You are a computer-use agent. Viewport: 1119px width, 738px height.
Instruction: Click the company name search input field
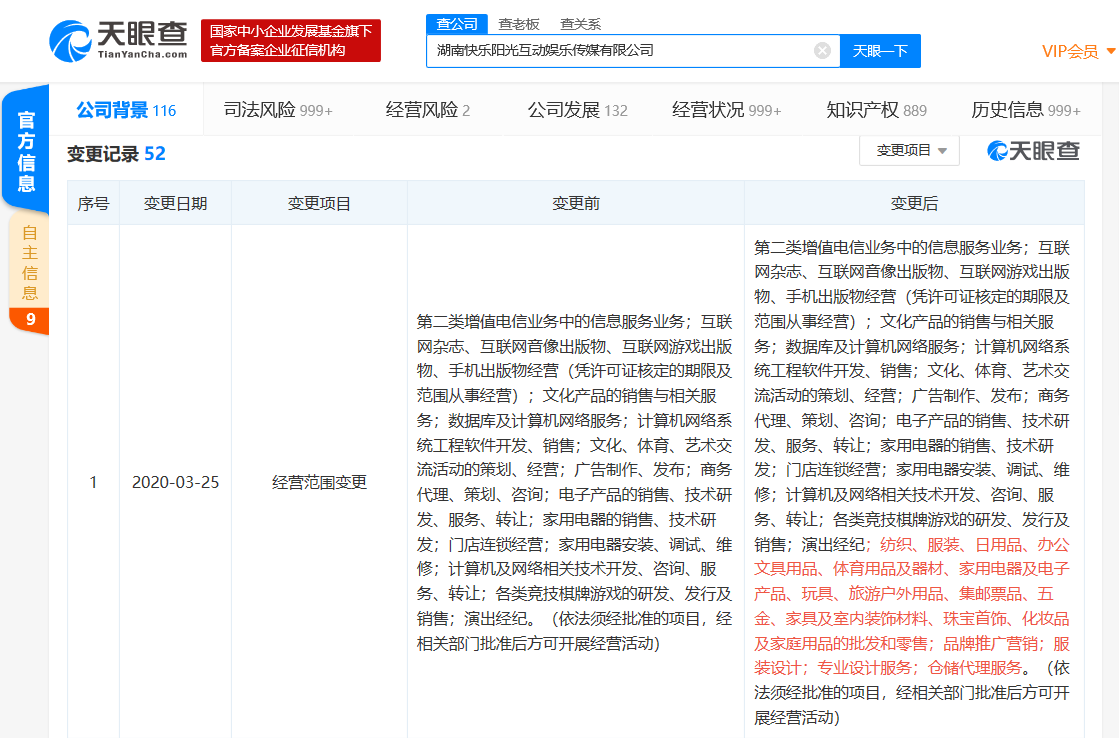(630, 50)
